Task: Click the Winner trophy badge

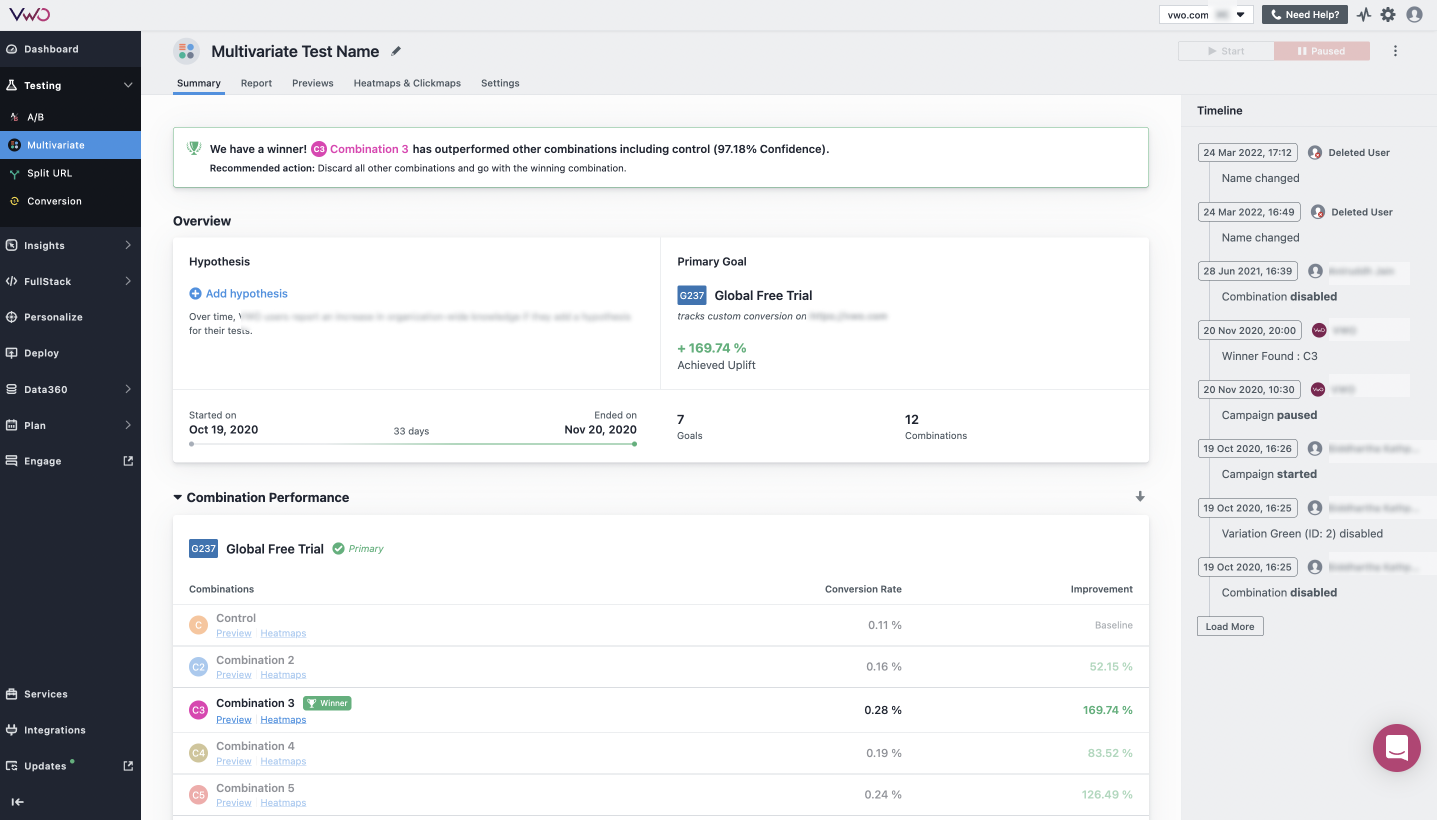Action: point(327,703)
